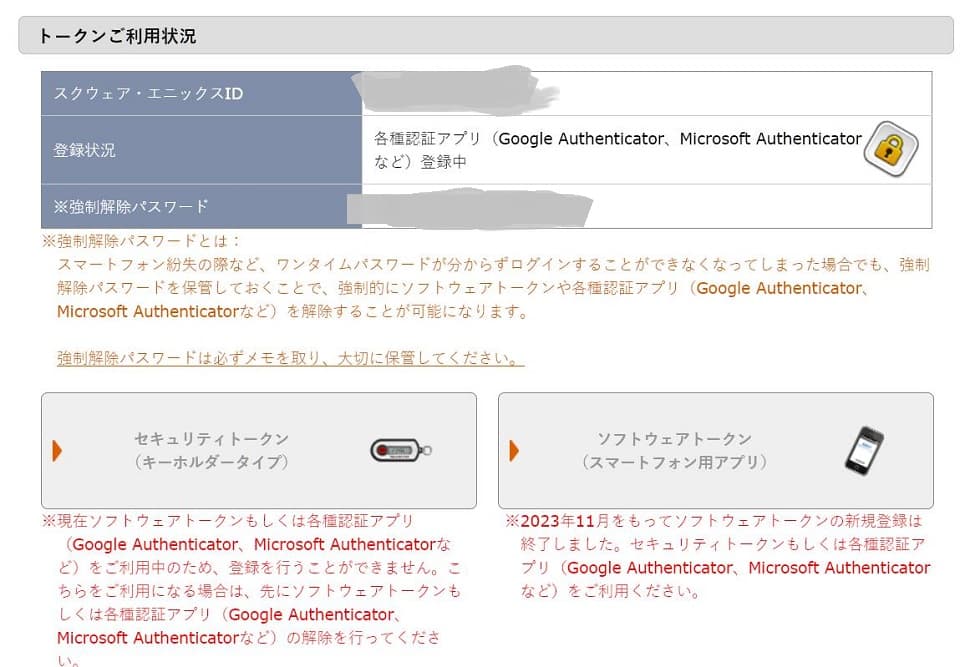Click the redacted Square Enix ID value
The image size is (960, 667).
[x=456, y=91]
